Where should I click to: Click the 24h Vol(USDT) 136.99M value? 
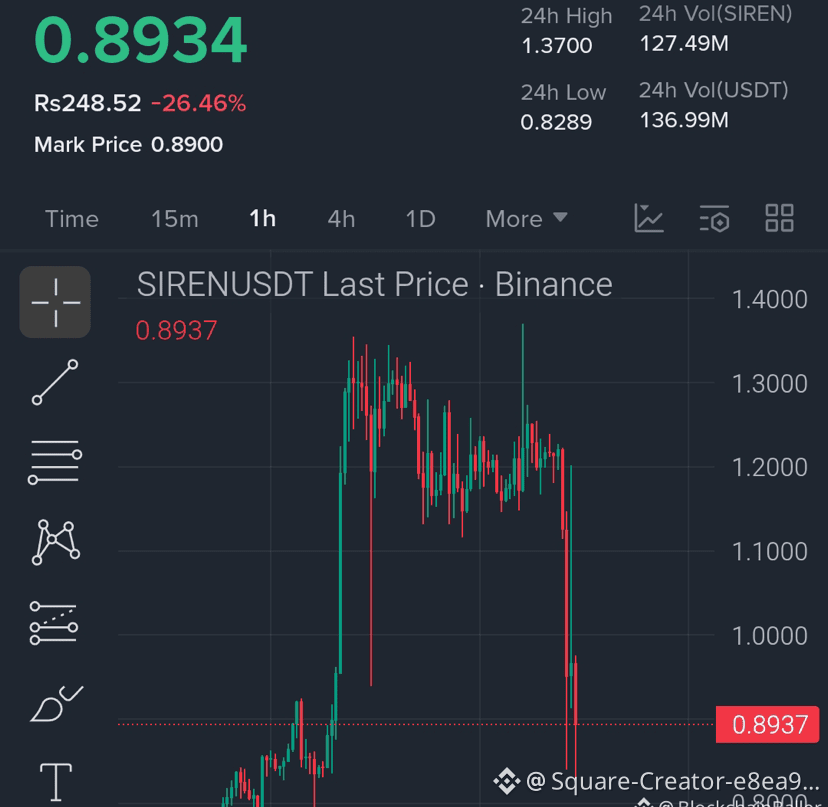(684, 120)
